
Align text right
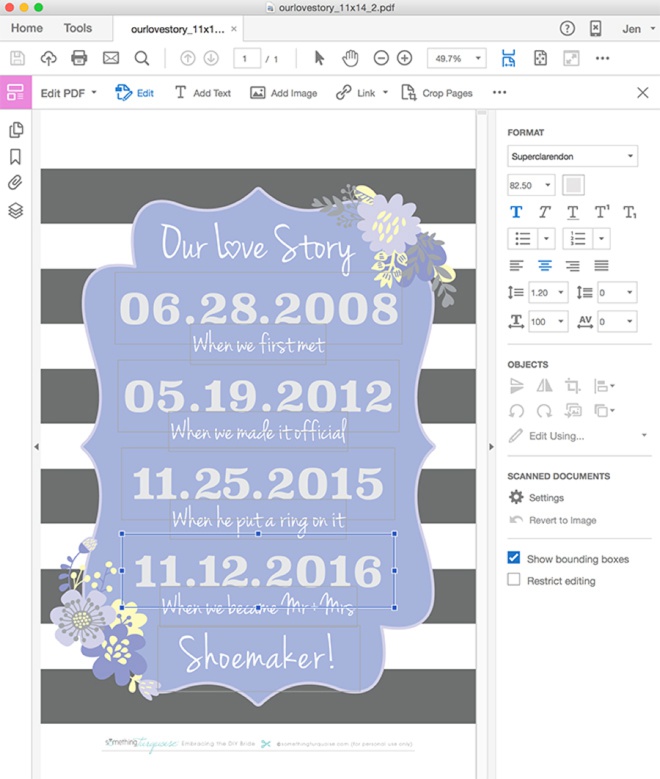pos(573,266)
